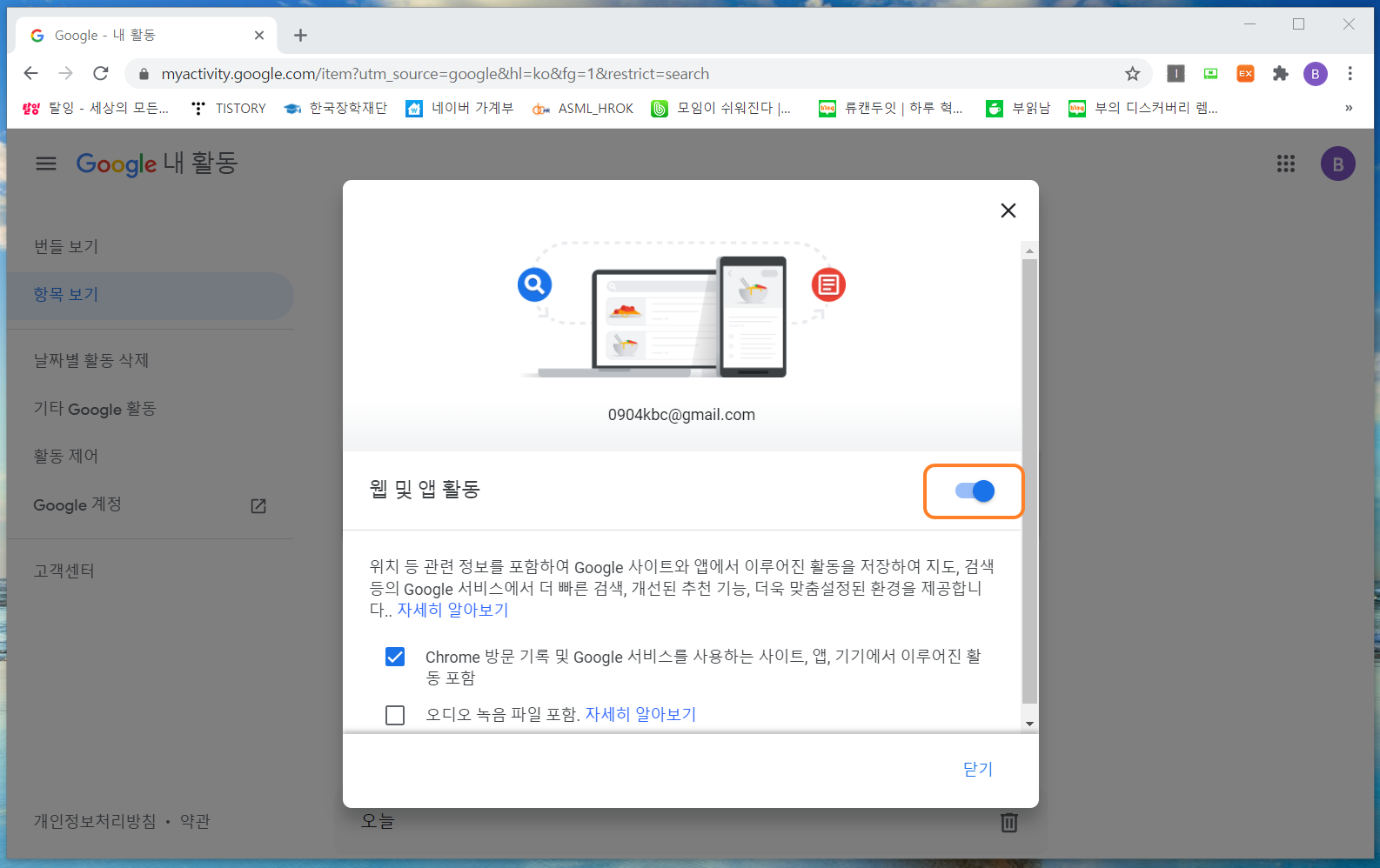Select 항목 보기 in sidebar
Image resolution: width=1380 pixels, height=868 pixels.
(x=150, y=295)
